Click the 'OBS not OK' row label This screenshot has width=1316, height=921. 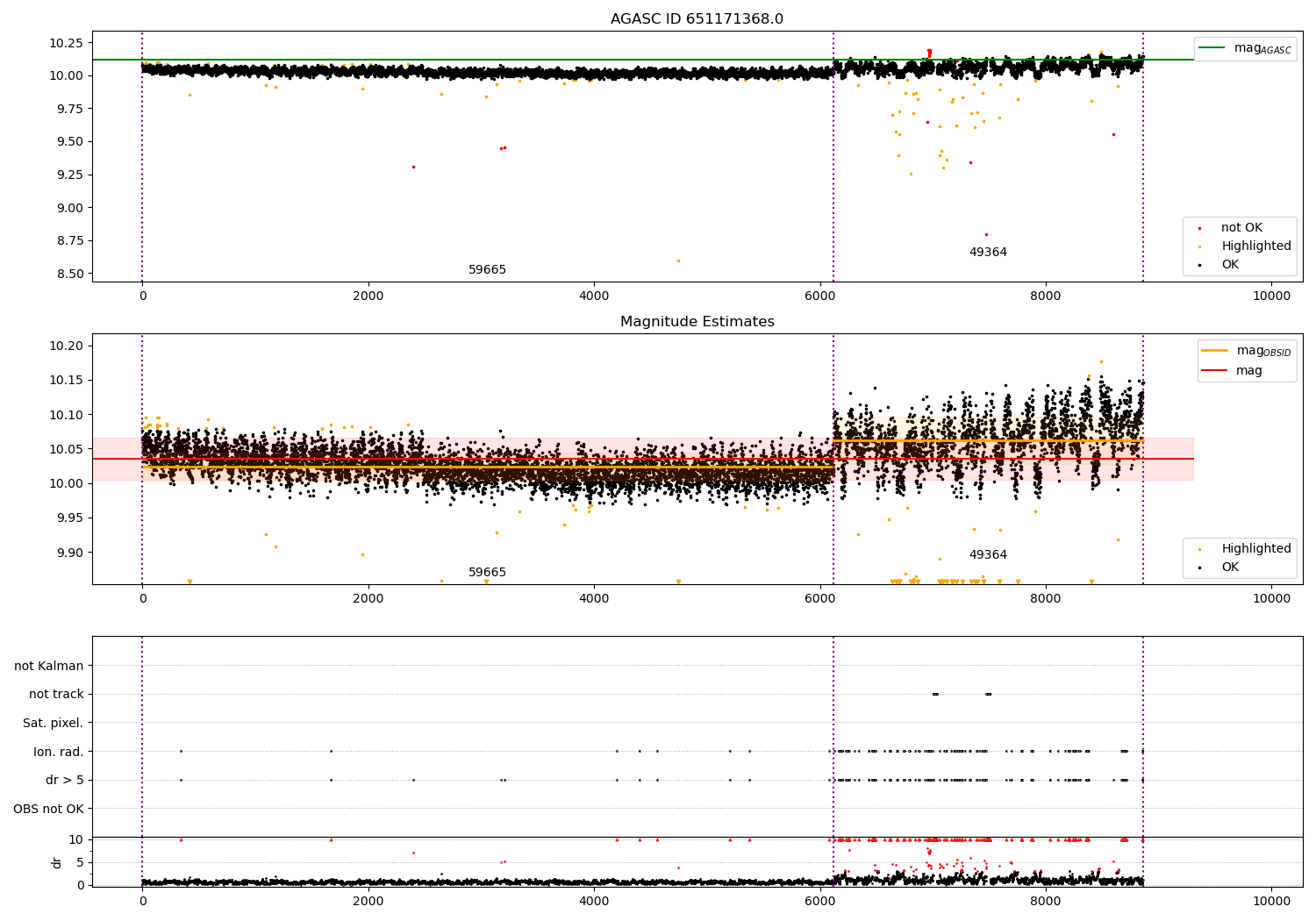pyautogui.click(x=48, y=809)
